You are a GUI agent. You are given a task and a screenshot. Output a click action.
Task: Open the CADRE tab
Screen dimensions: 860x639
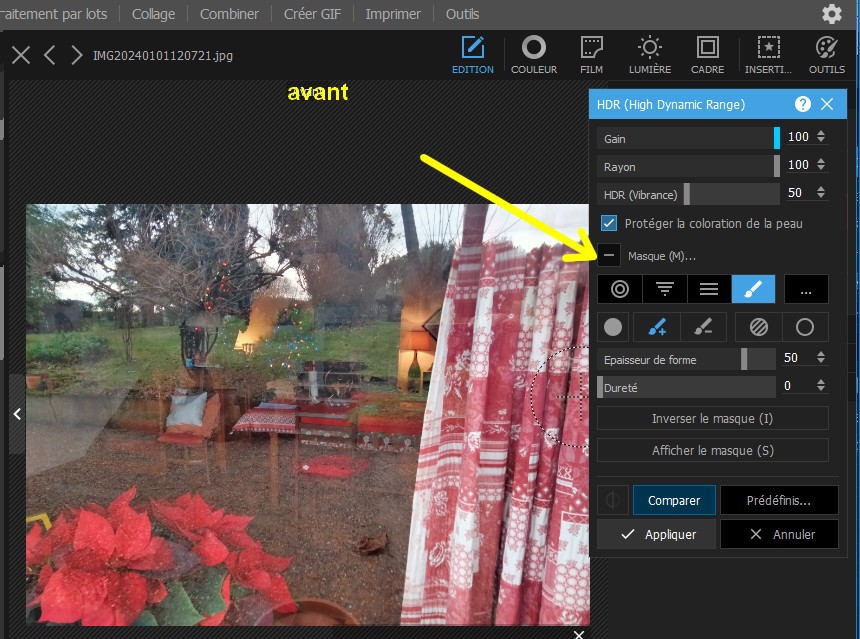(708, 55)
